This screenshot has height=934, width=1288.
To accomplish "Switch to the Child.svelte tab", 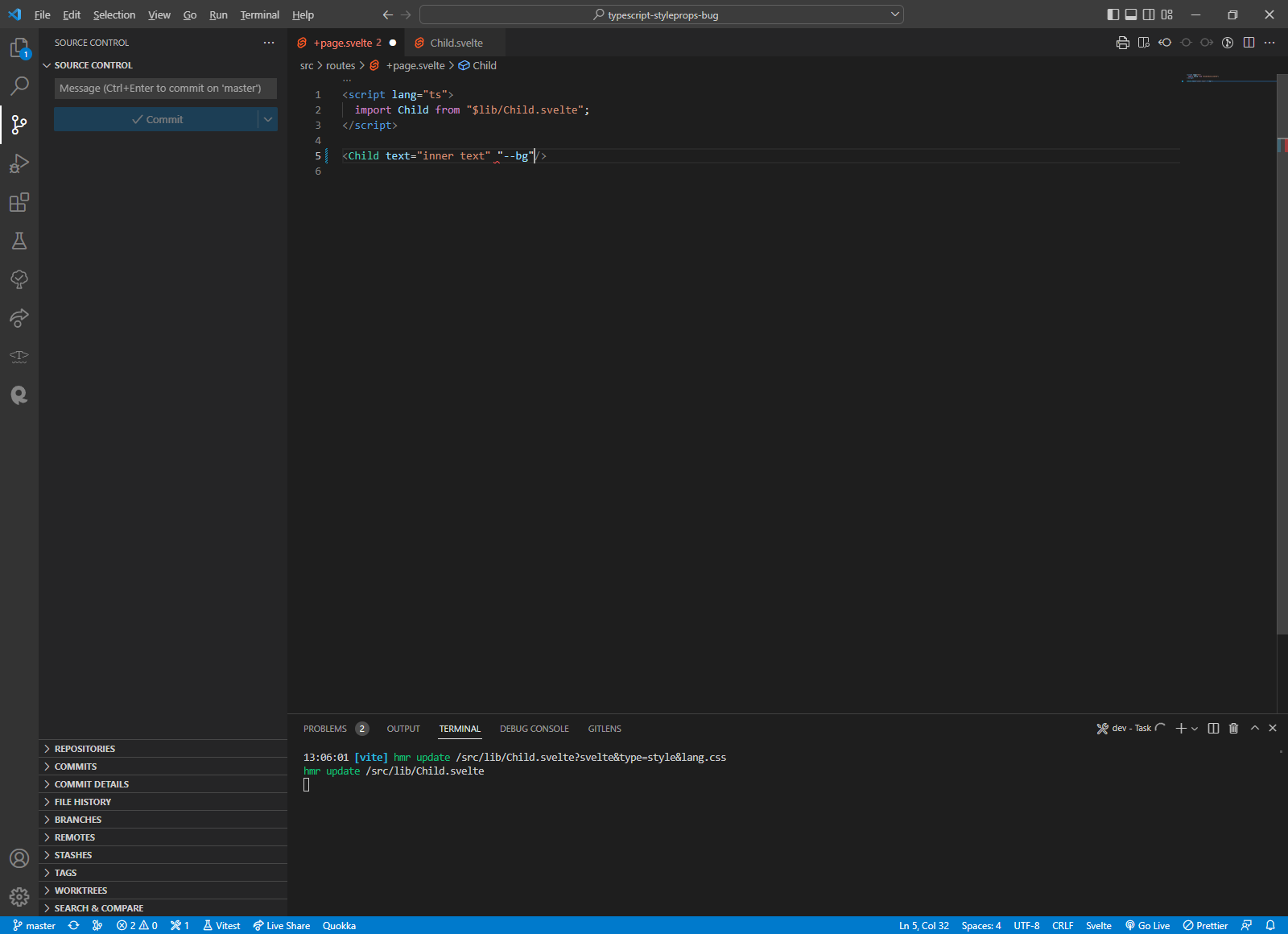I will [x=456, y=43].
